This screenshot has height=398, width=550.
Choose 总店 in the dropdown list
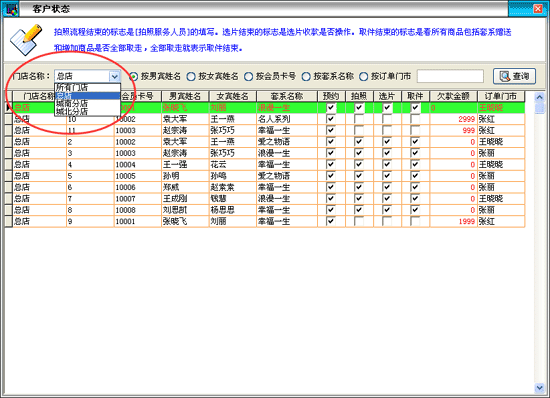(87, 96)
